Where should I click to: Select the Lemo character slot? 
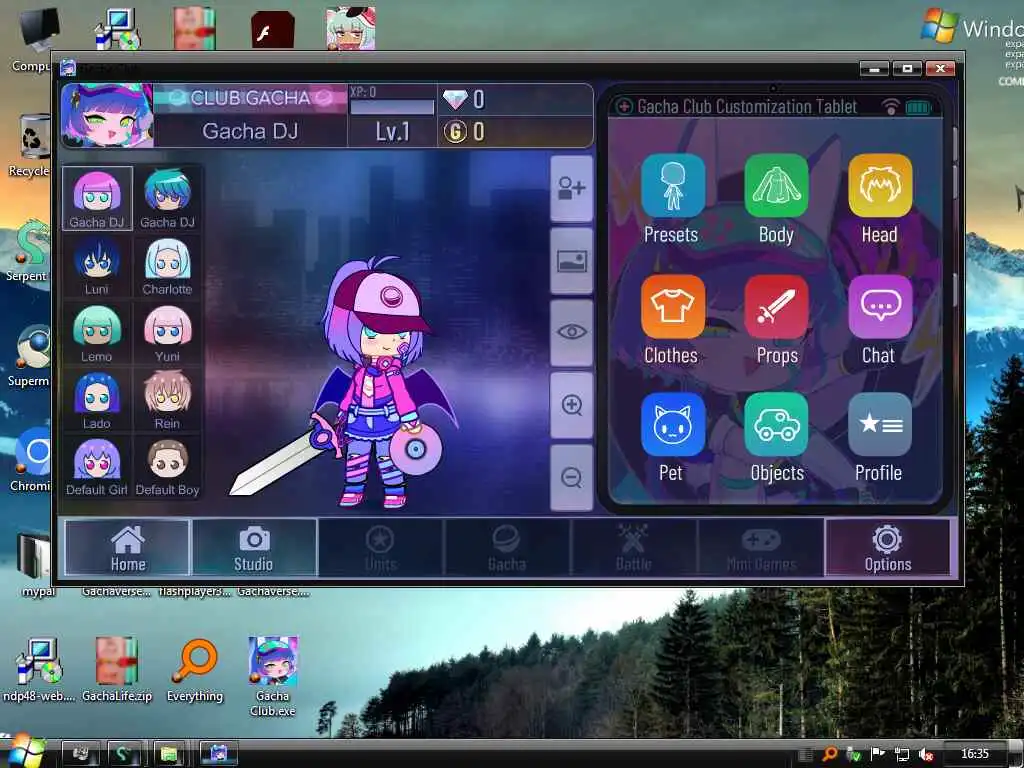point(97,333)
